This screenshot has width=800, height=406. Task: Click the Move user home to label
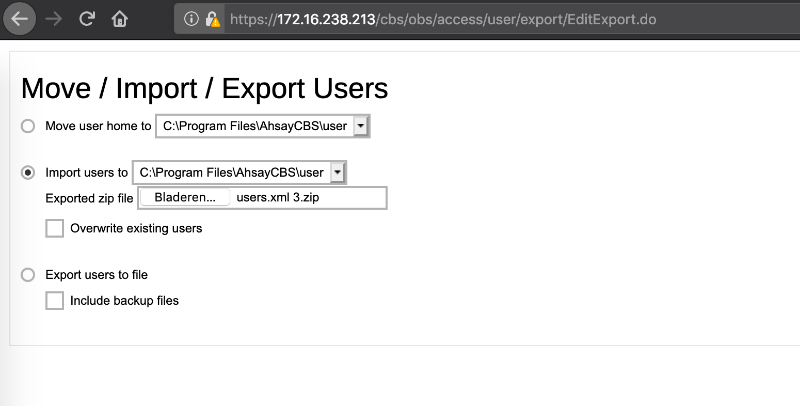(98, 126)
